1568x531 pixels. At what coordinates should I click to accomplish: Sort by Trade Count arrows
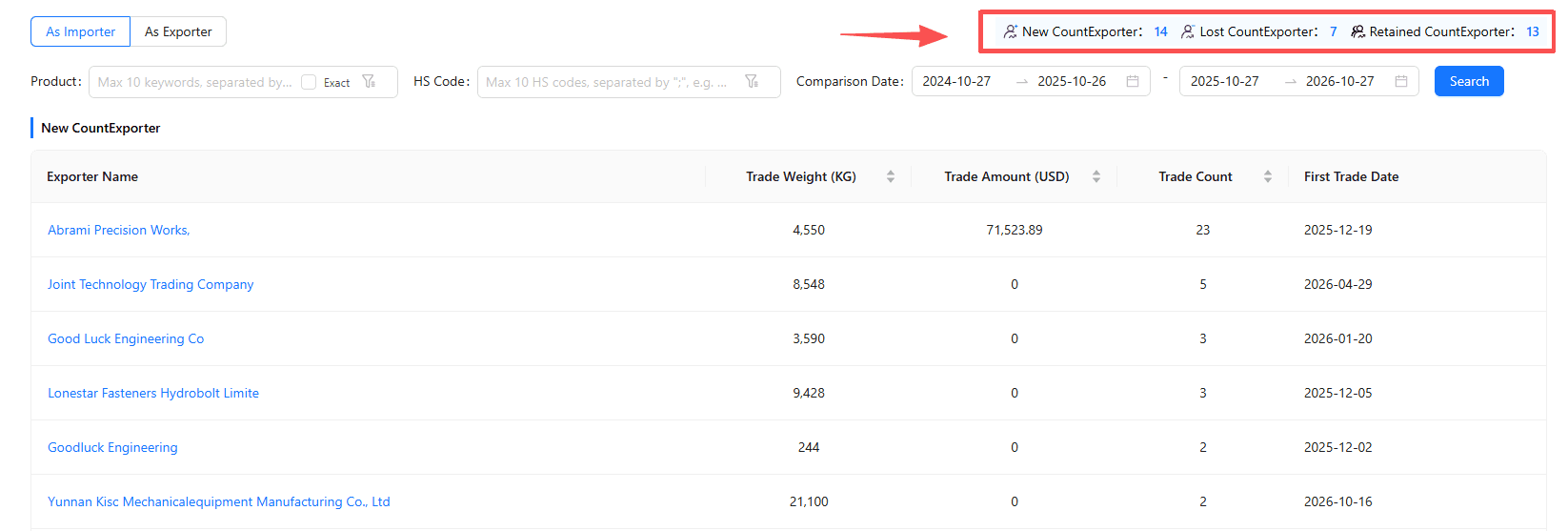(x=1268, y=176)
